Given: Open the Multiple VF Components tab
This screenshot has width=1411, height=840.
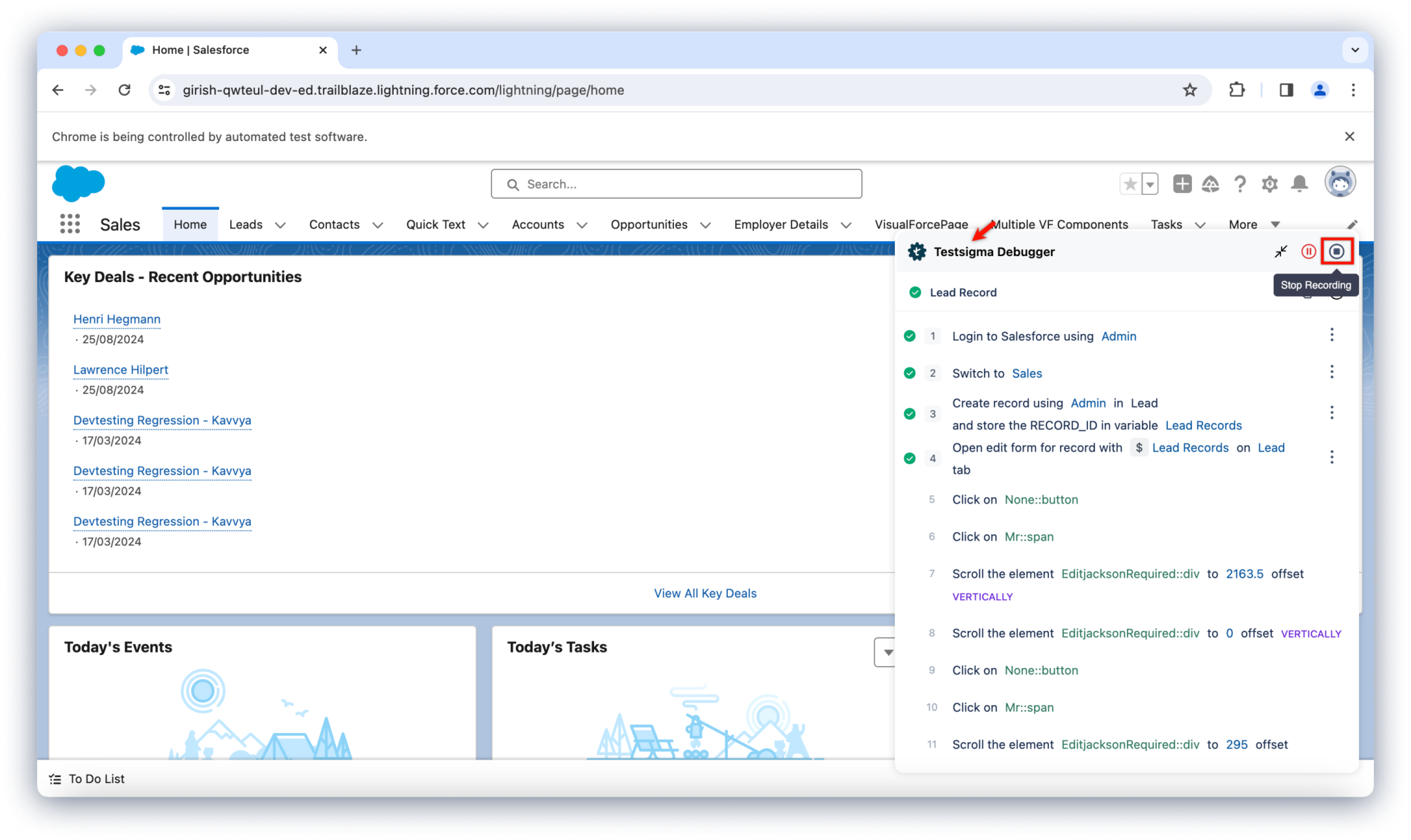Looking at the screenshot, I should click(1060, 225).
